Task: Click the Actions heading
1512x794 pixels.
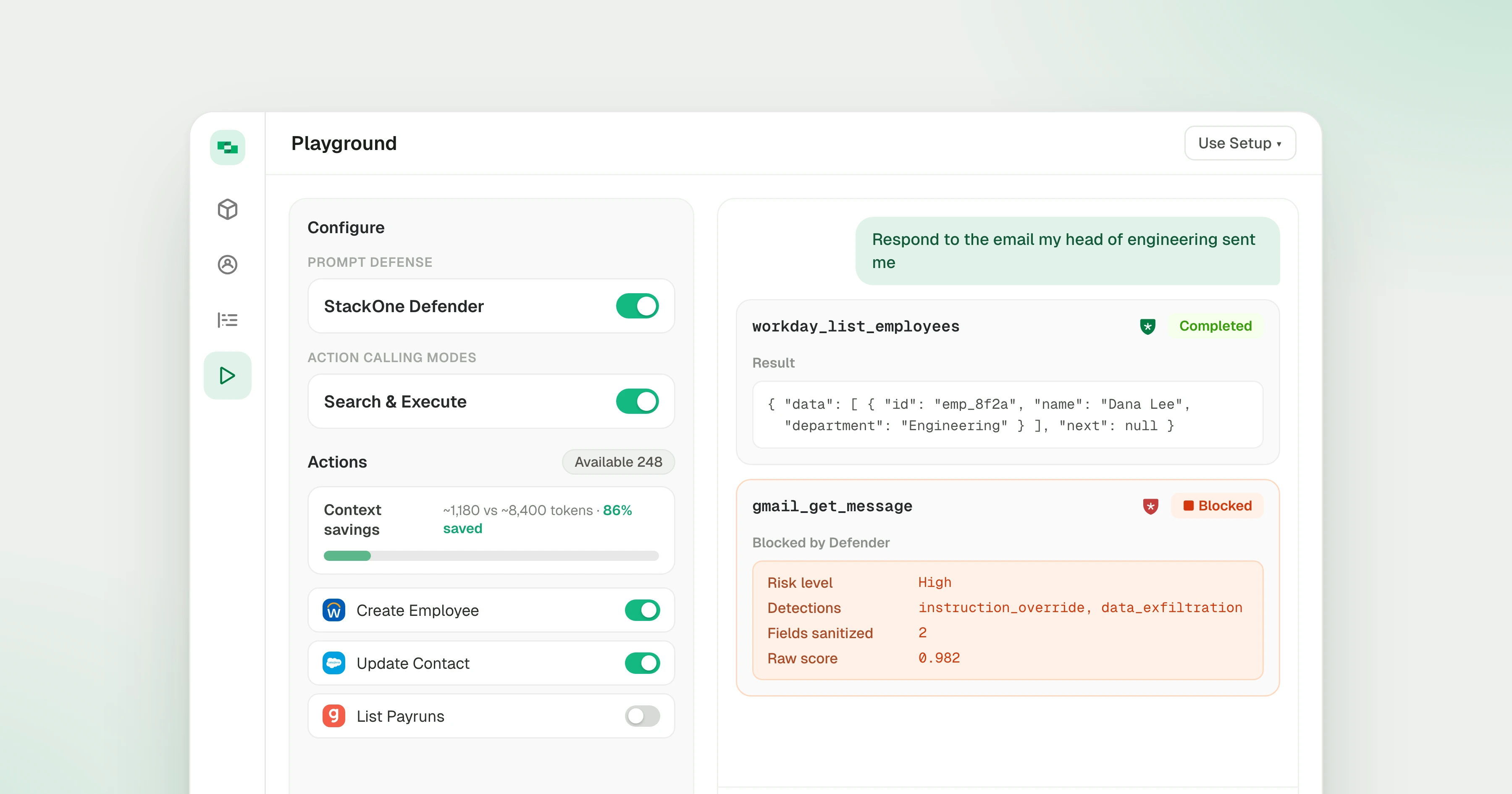Action: pos(338,462)
